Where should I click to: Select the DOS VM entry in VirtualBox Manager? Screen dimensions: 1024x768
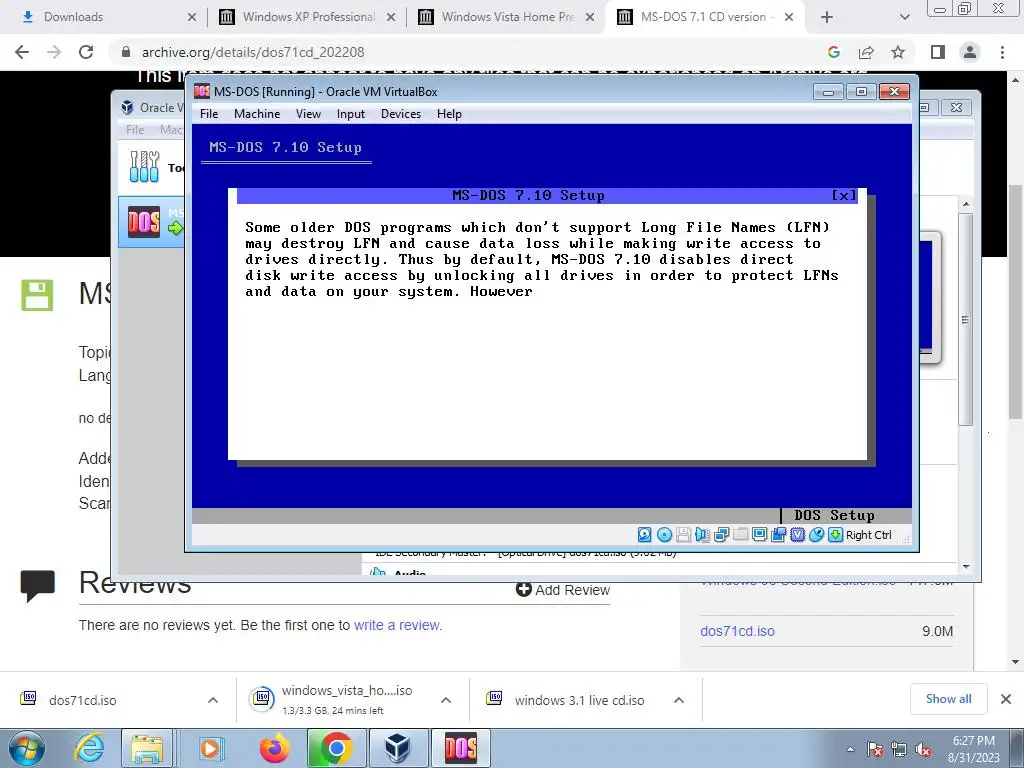(152, 222)
